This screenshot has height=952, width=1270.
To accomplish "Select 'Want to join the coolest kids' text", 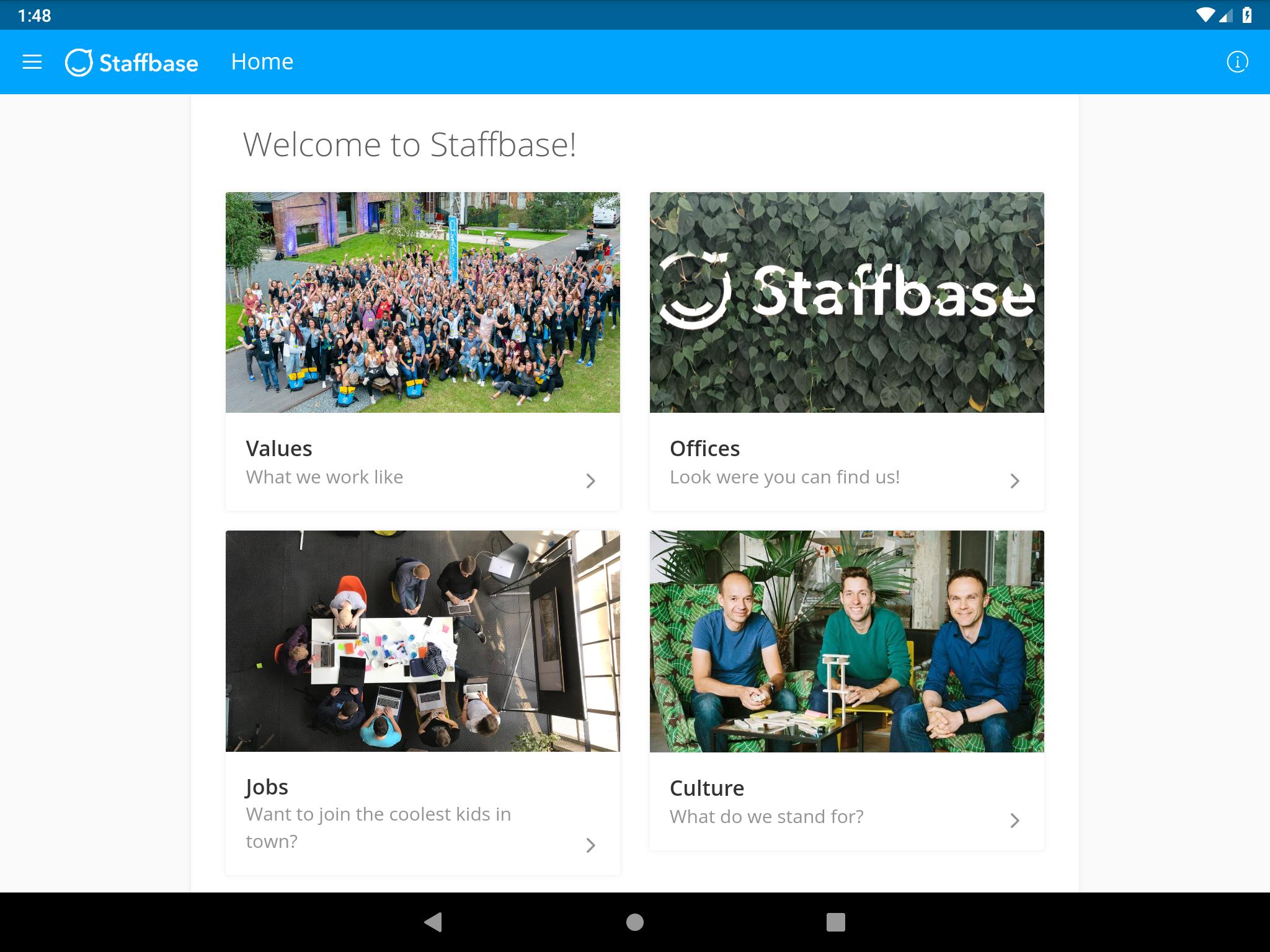I will pos(378,827).
